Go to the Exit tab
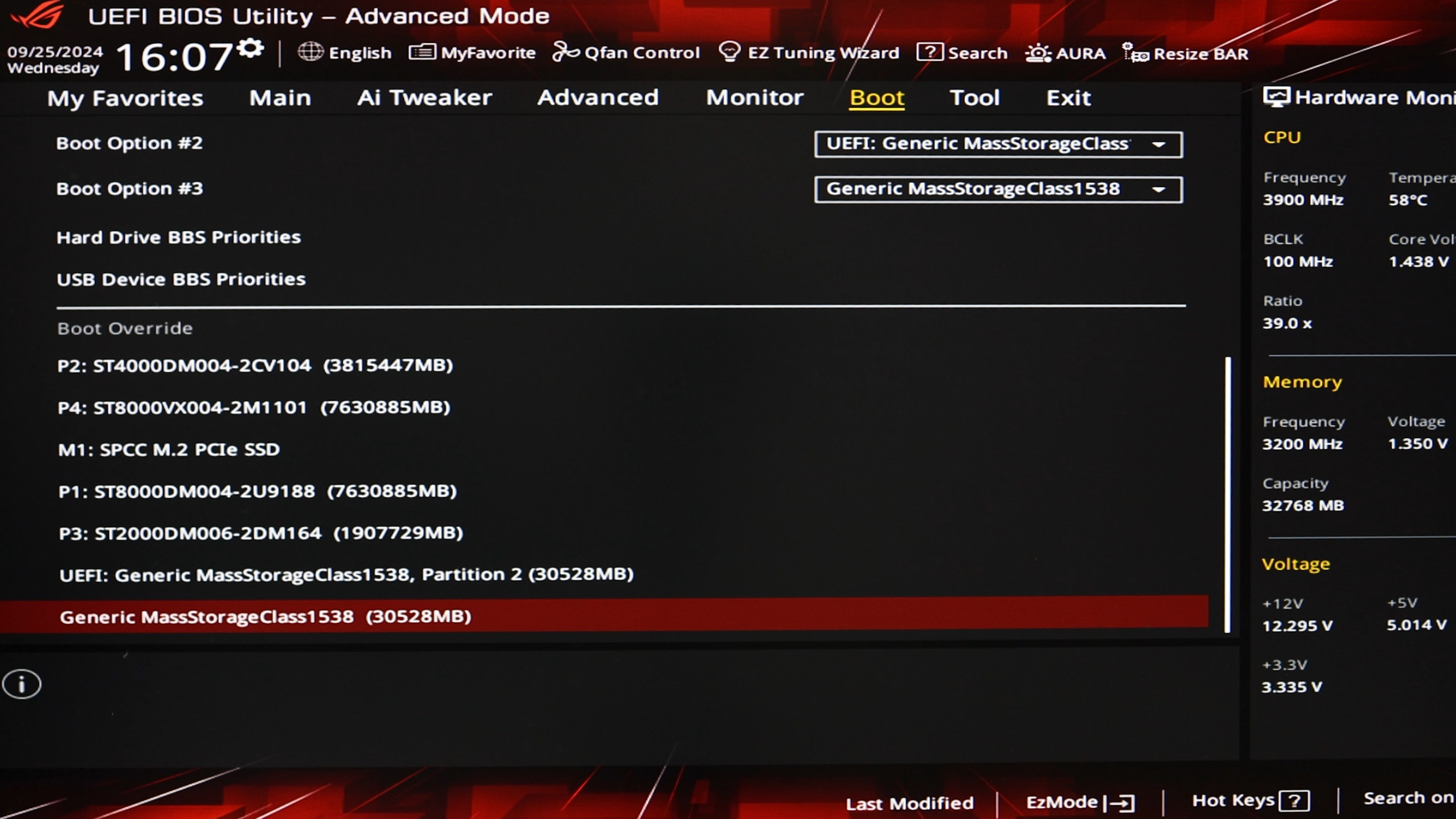Screen dimensions: 1456x819 click(1068, 98)
